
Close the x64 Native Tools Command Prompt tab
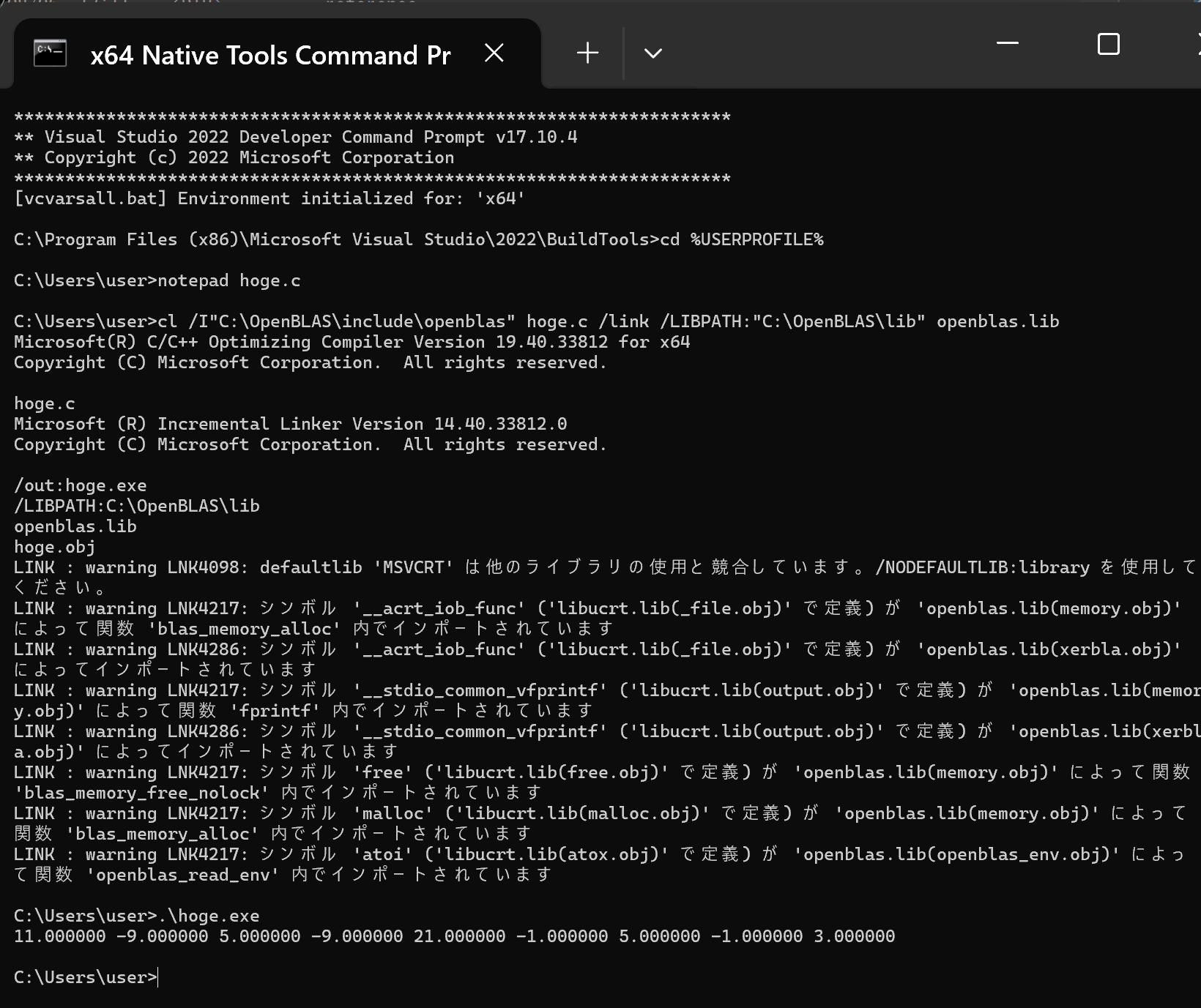pos(494,53)
